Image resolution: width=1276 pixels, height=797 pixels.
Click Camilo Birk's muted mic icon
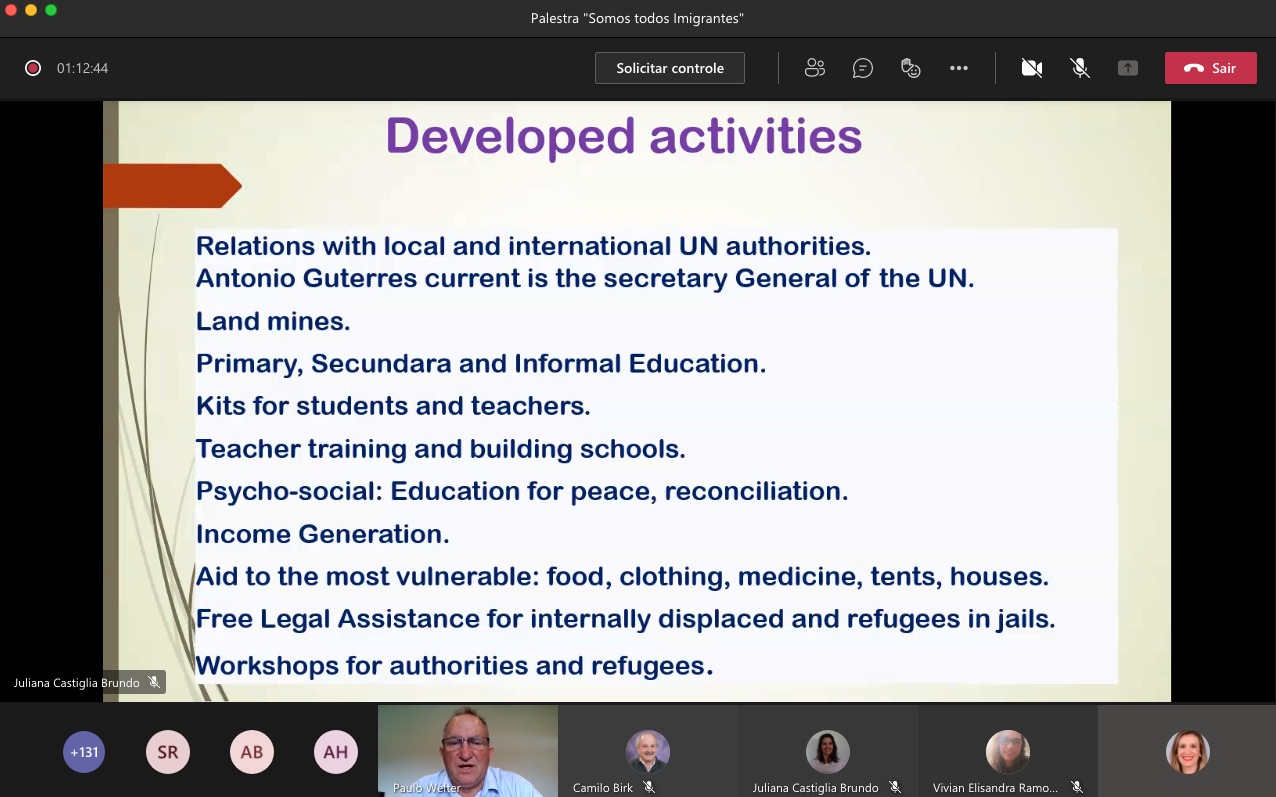tap(649, 788)
